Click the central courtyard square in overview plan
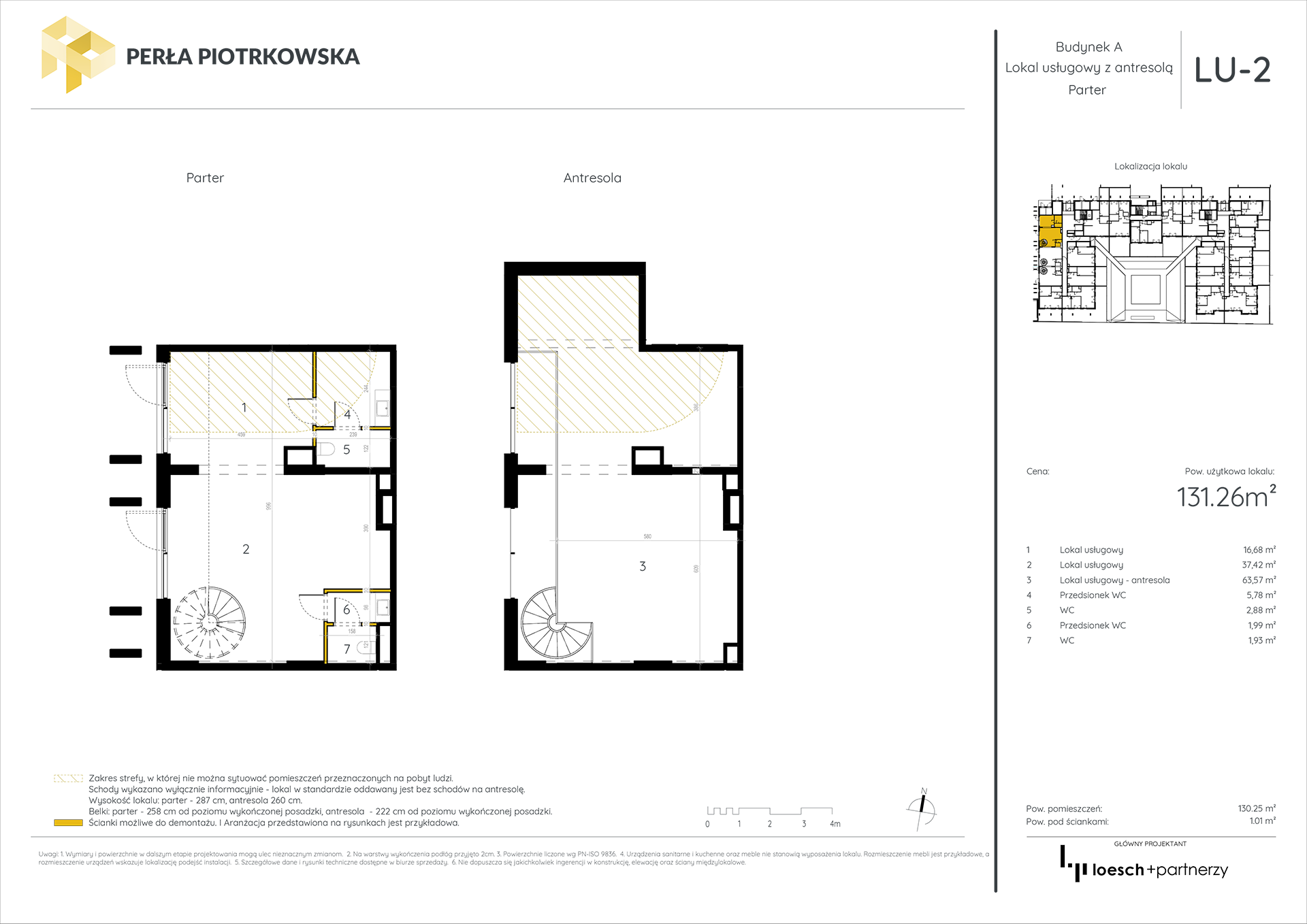The image size is (1307, 924). [1145, 289]
